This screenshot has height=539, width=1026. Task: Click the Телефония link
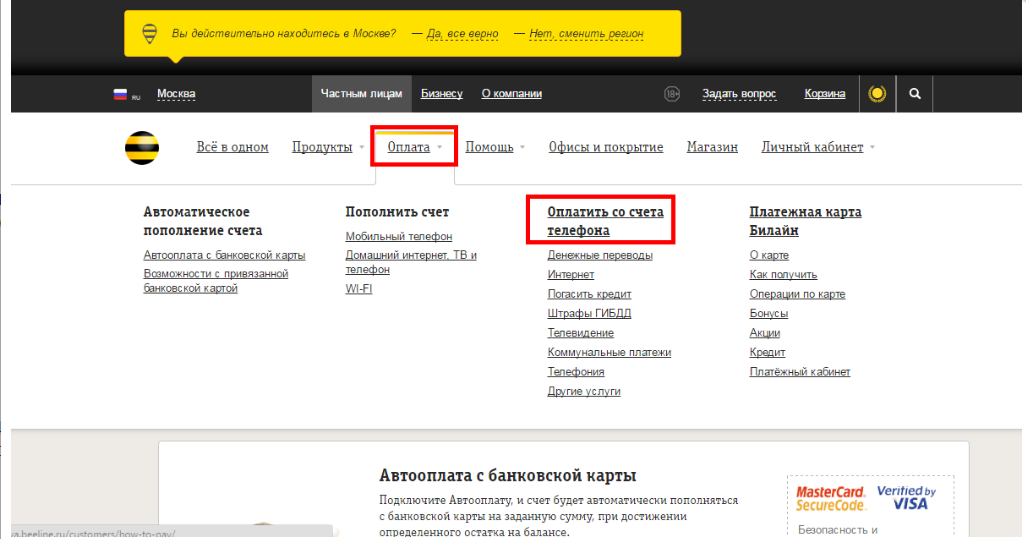[x=576, y=372]
